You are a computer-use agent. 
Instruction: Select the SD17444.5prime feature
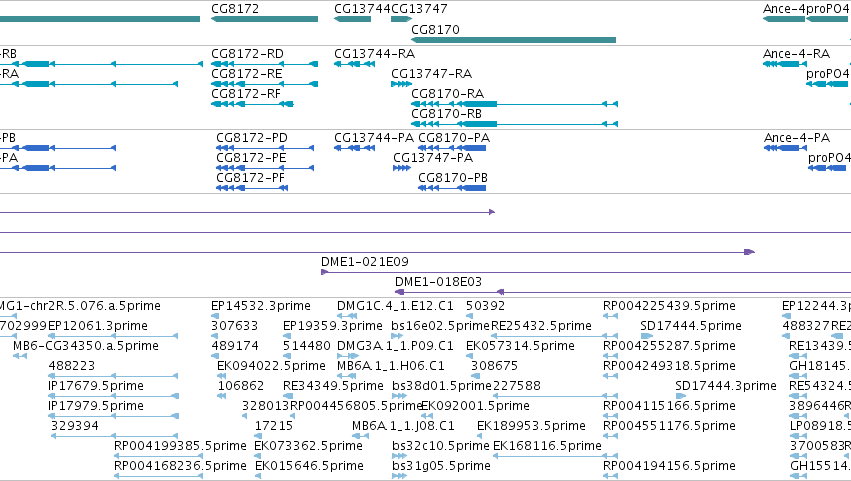(647, 336)
